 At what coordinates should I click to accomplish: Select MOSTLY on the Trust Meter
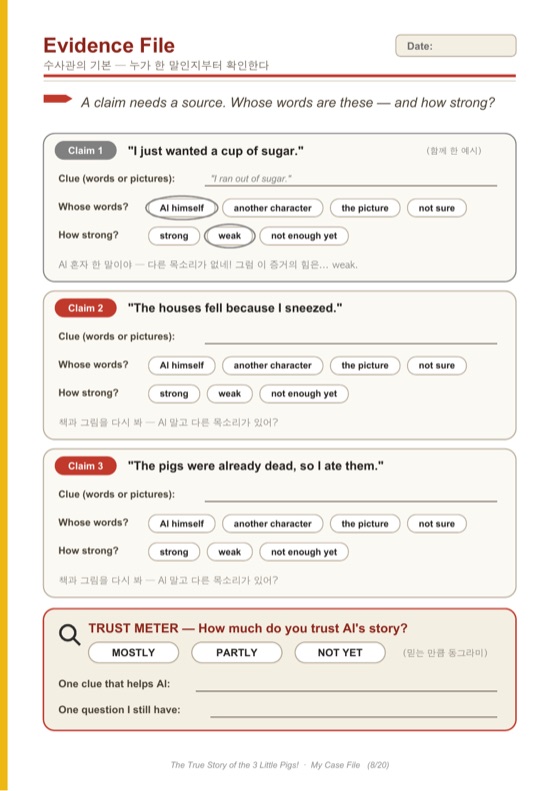(x=133, y=652)
